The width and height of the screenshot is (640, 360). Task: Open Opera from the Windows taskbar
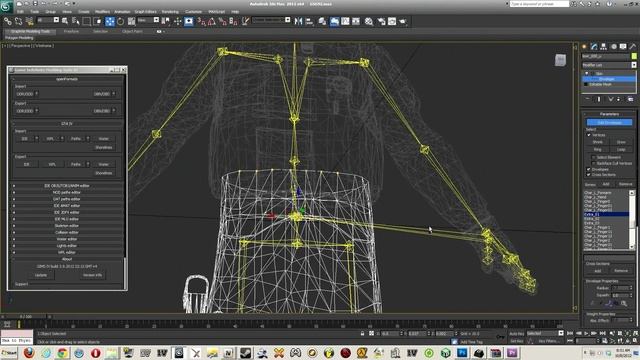96,353
